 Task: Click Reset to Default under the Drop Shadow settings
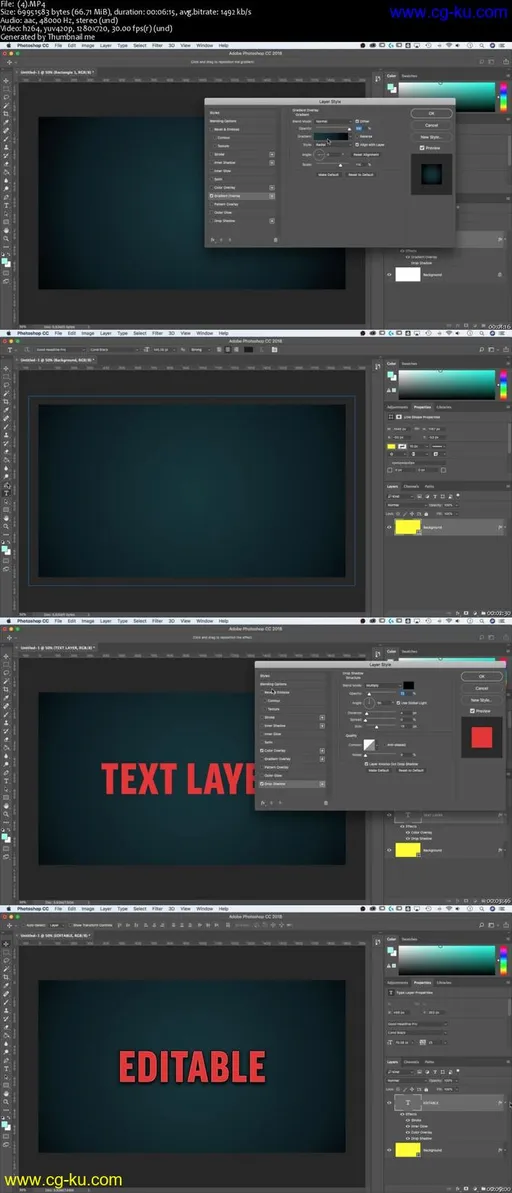pyautogui.click(x=412, y=770)
